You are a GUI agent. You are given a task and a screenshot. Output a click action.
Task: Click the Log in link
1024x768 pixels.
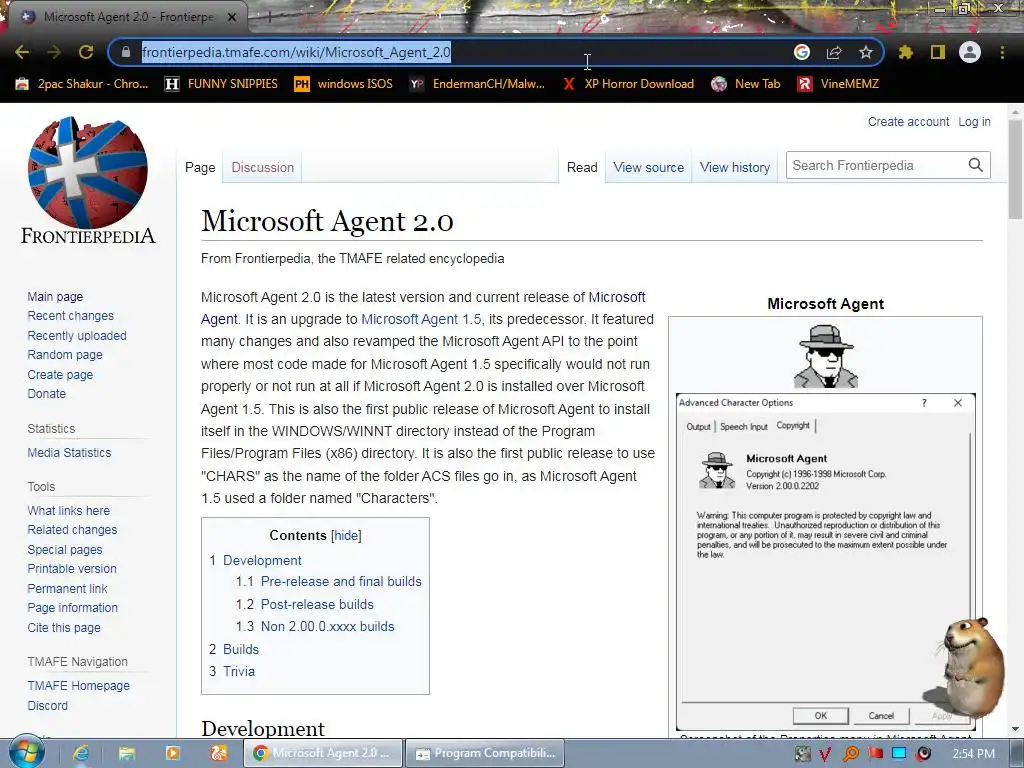click(x=974, y=121)
